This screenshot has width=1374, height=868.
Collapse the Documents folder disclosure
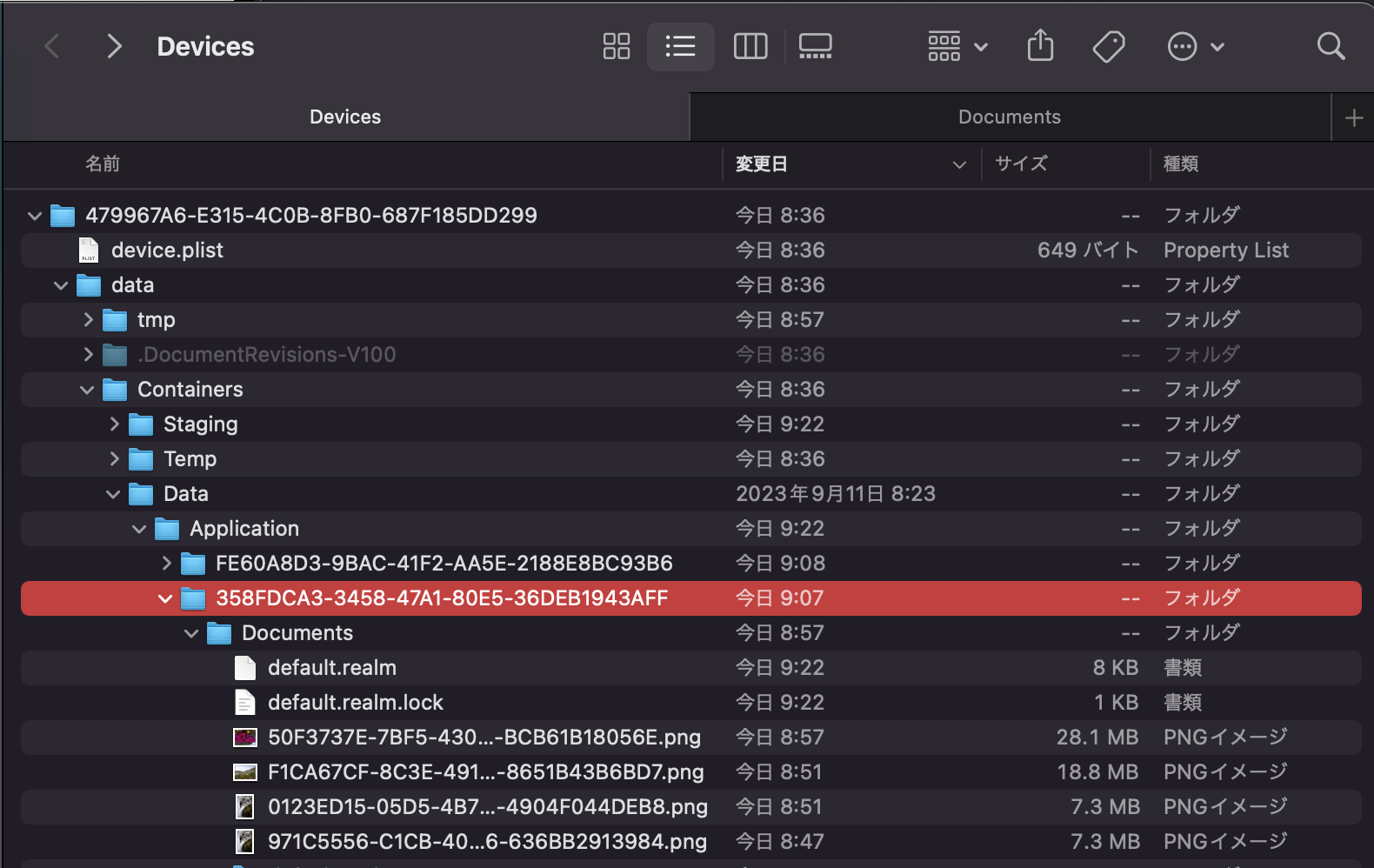(x=191, y=633)
